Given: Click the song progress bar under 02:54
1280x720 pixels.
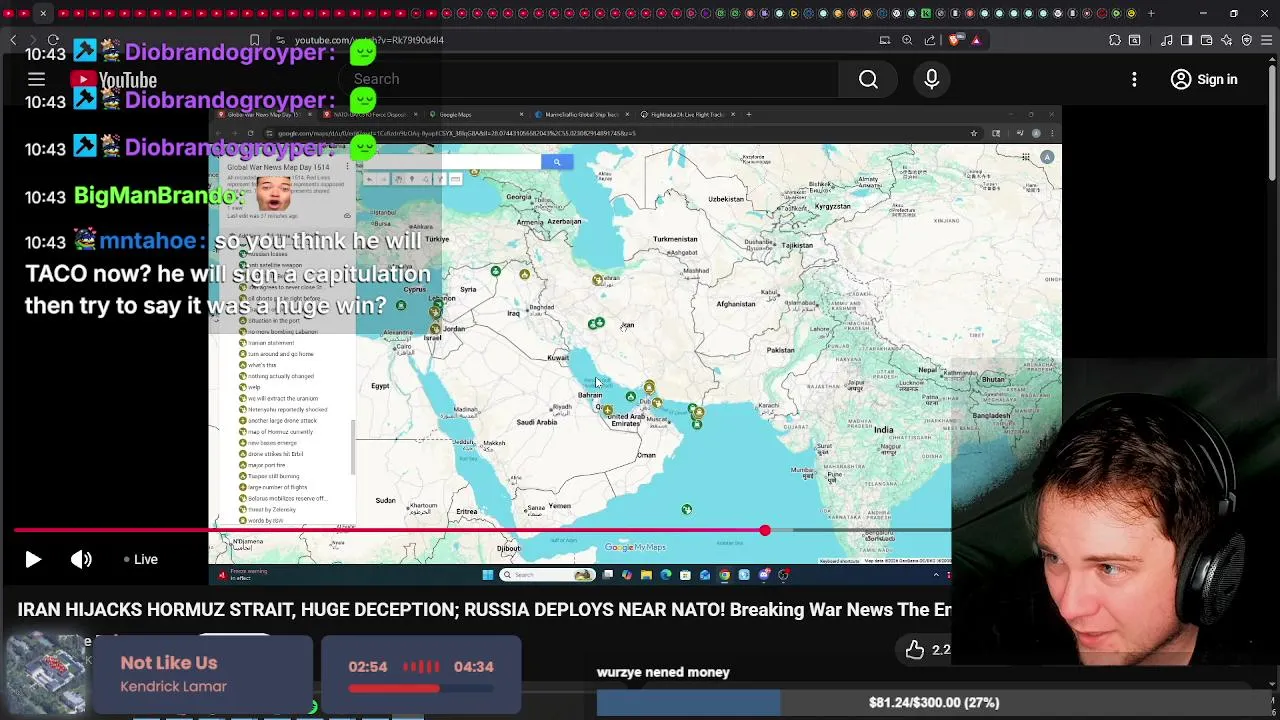Looking at the screenshot, I should pos(421,688).
